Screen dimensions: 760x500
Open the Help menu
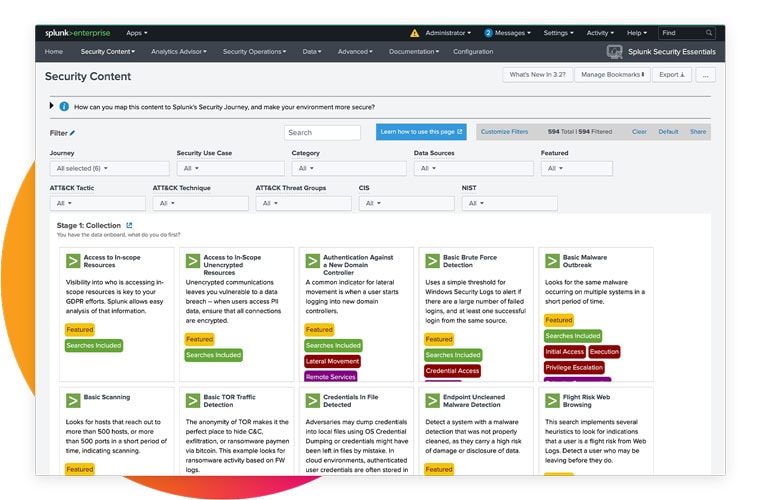pyautogui.click(x=637, y=33)
